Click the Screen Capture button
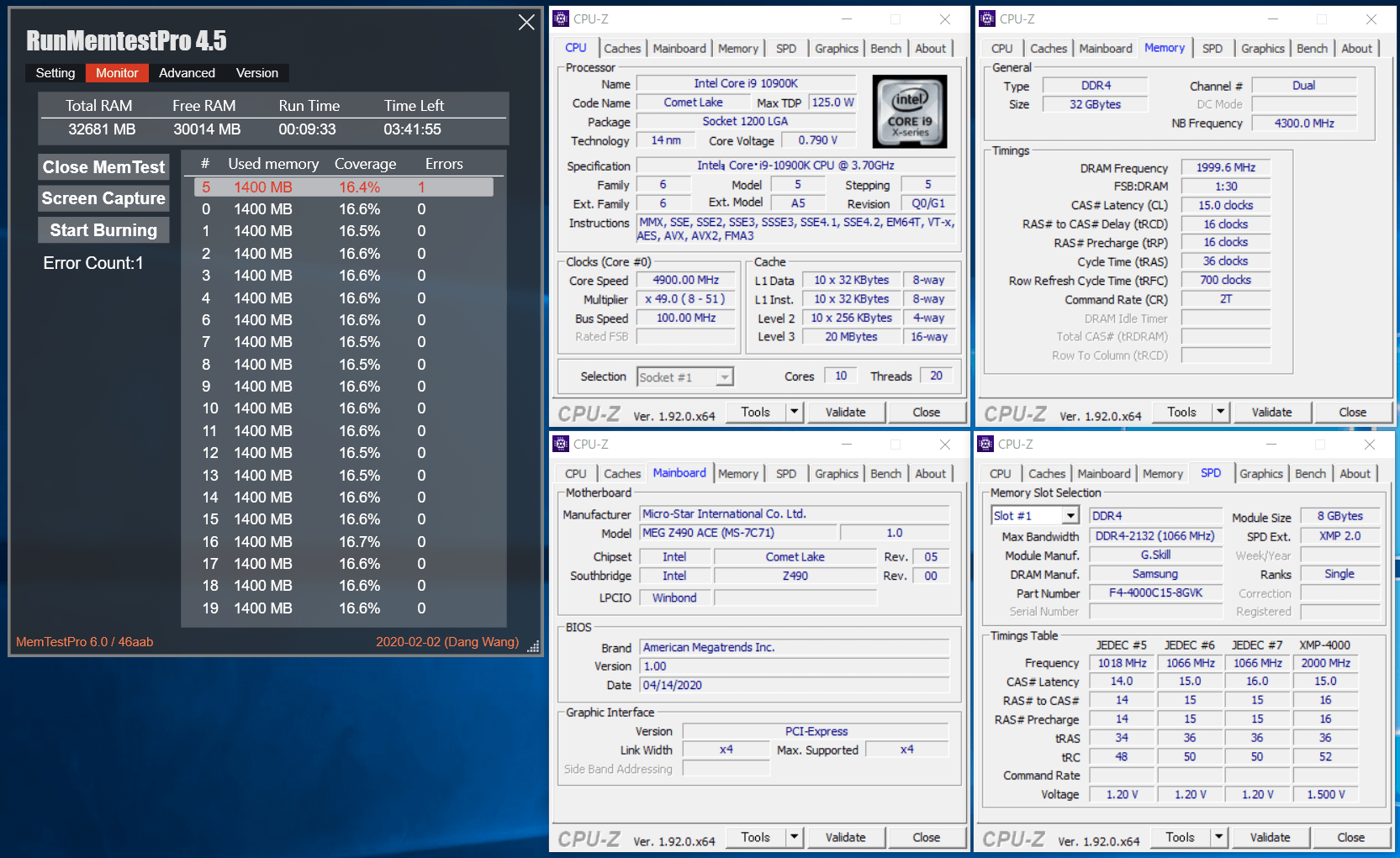 pos(103,198)
